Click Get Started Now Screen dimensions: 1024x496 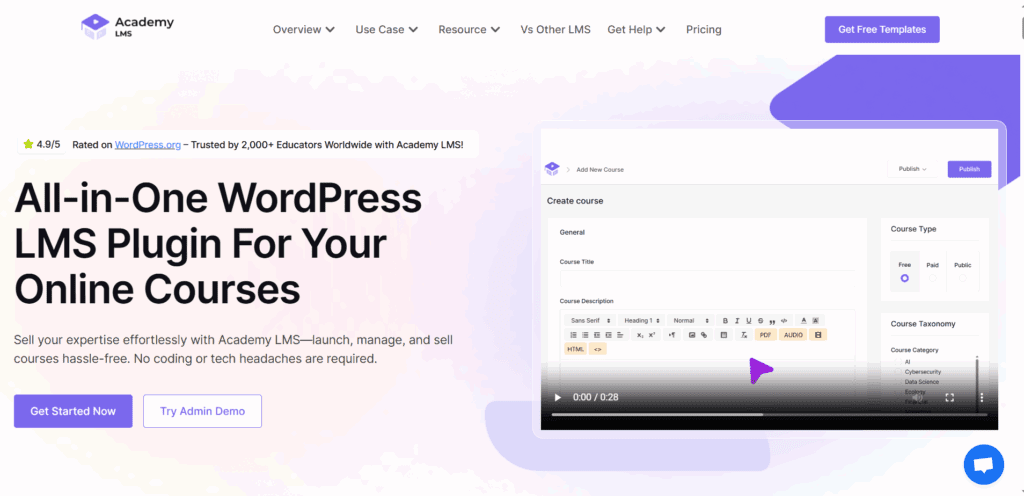73,411
